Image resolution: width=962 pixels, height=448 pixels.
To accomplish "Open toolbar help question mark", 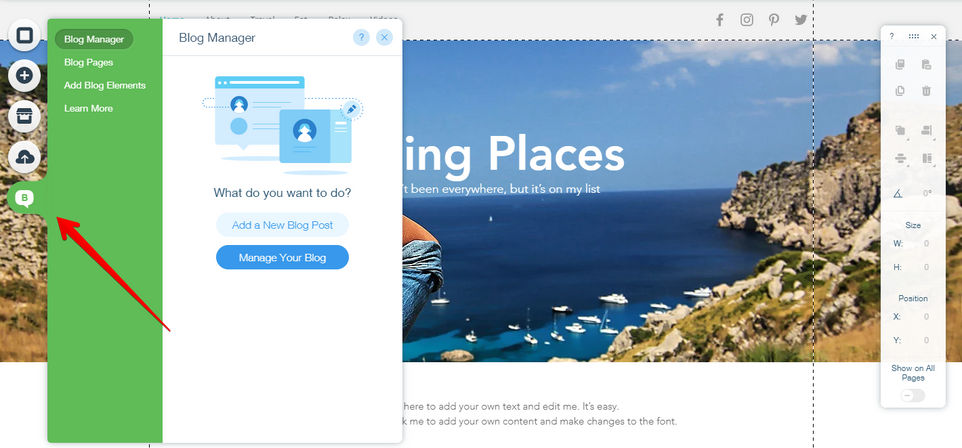I will [x=891, y=37].
